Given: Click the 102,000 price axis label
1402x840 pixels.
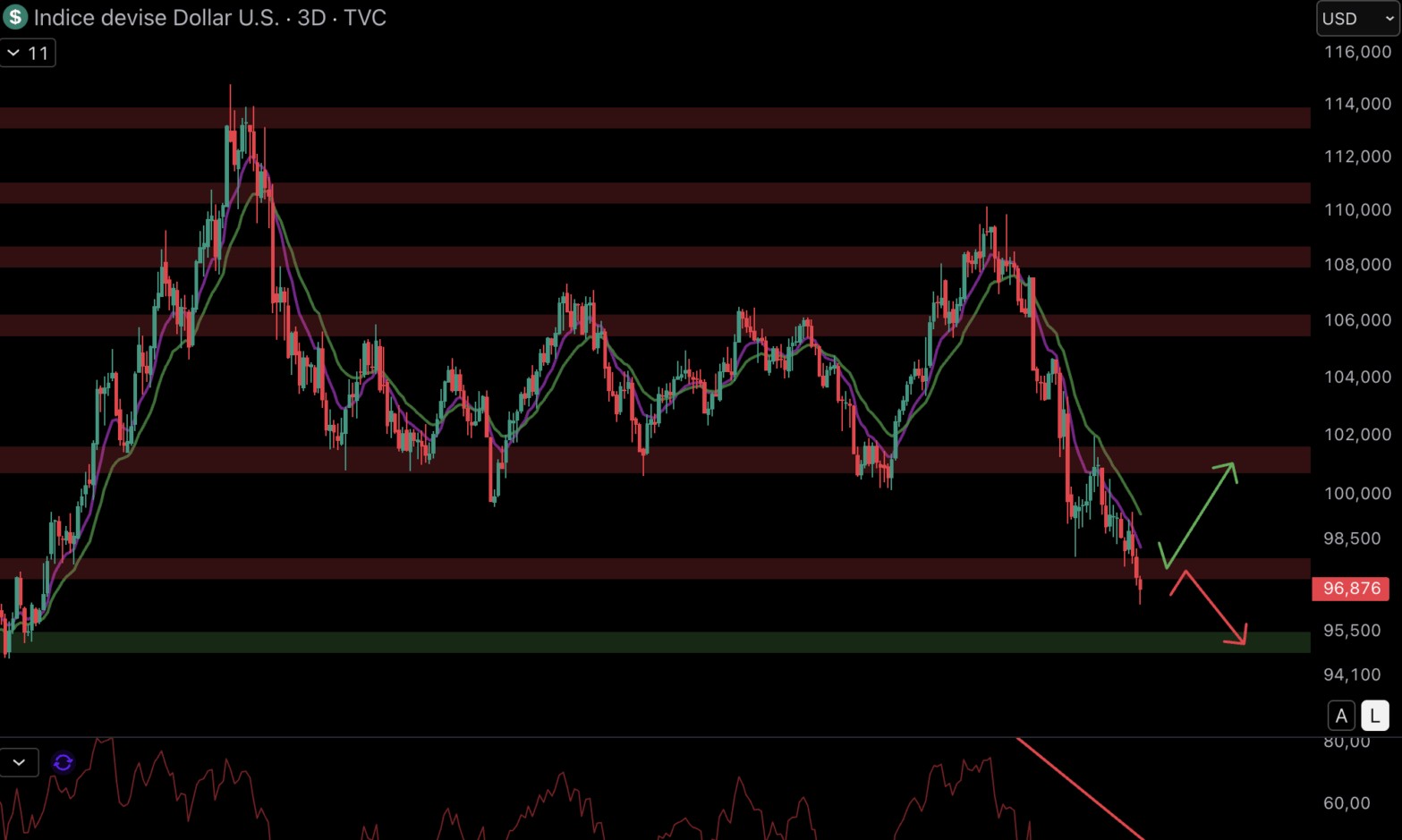Looking at the screenshot, I should 1357,435.
